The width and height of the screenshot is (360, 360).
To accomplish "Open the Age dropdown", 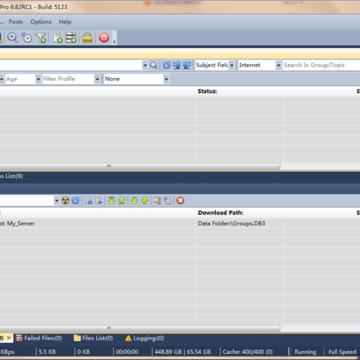I will [38, 79].
